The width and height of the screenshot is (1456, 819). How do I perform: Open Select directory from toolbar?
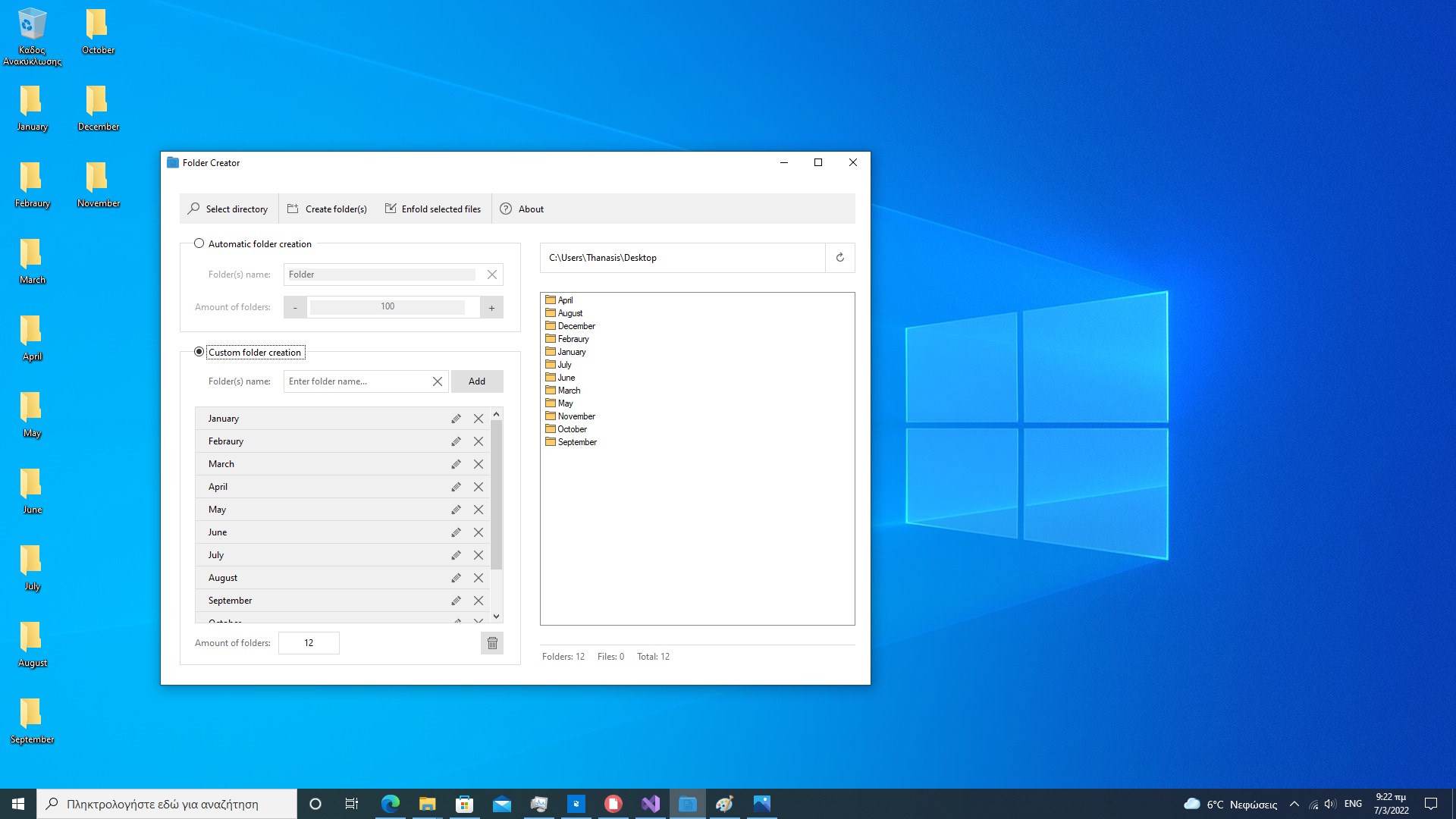[x=228, y=209]
